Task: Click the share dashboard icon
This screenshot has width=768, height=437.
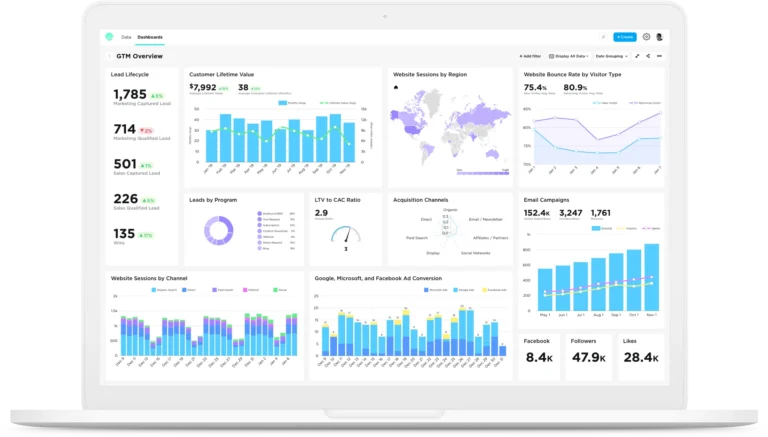Action: click(648, 56)
